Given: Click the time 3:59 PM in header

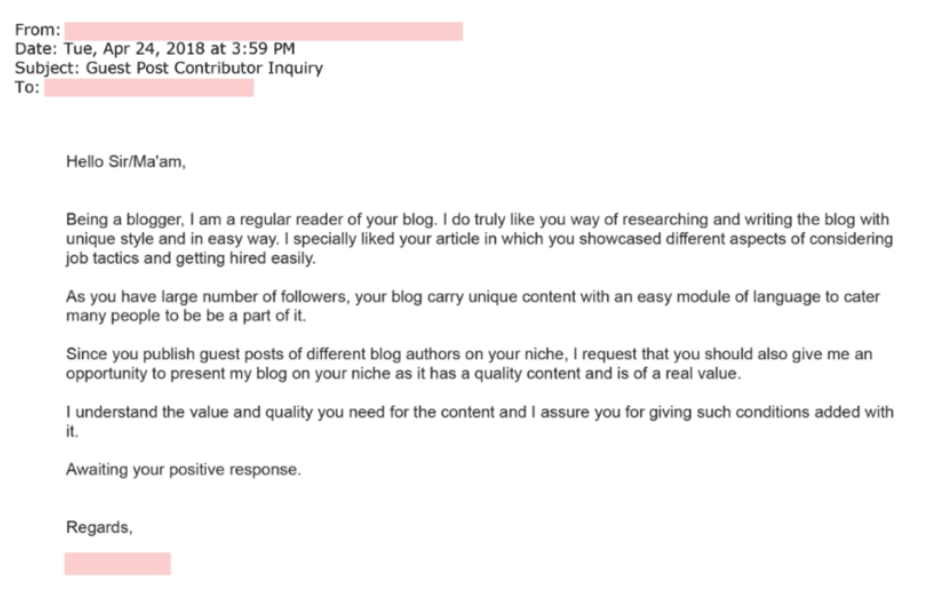Looking at the screenshot, I should pyautogui.click(x=263, y=48).
